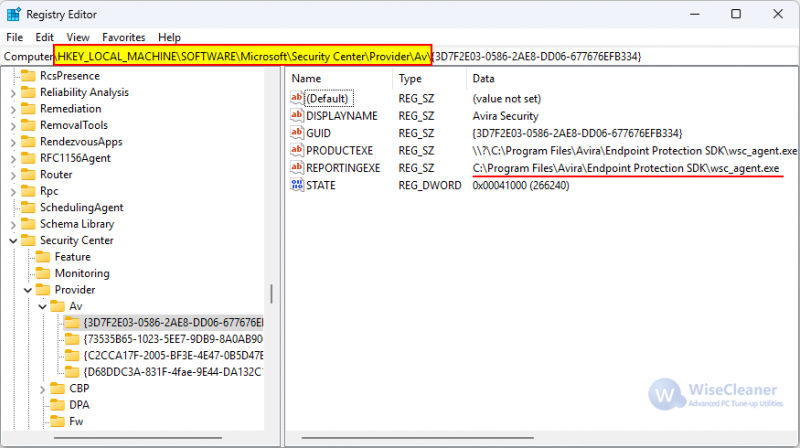The height and width of the screenshot is (448, 800).
Task: Expand the CBP key
Action: click(43, 389)
